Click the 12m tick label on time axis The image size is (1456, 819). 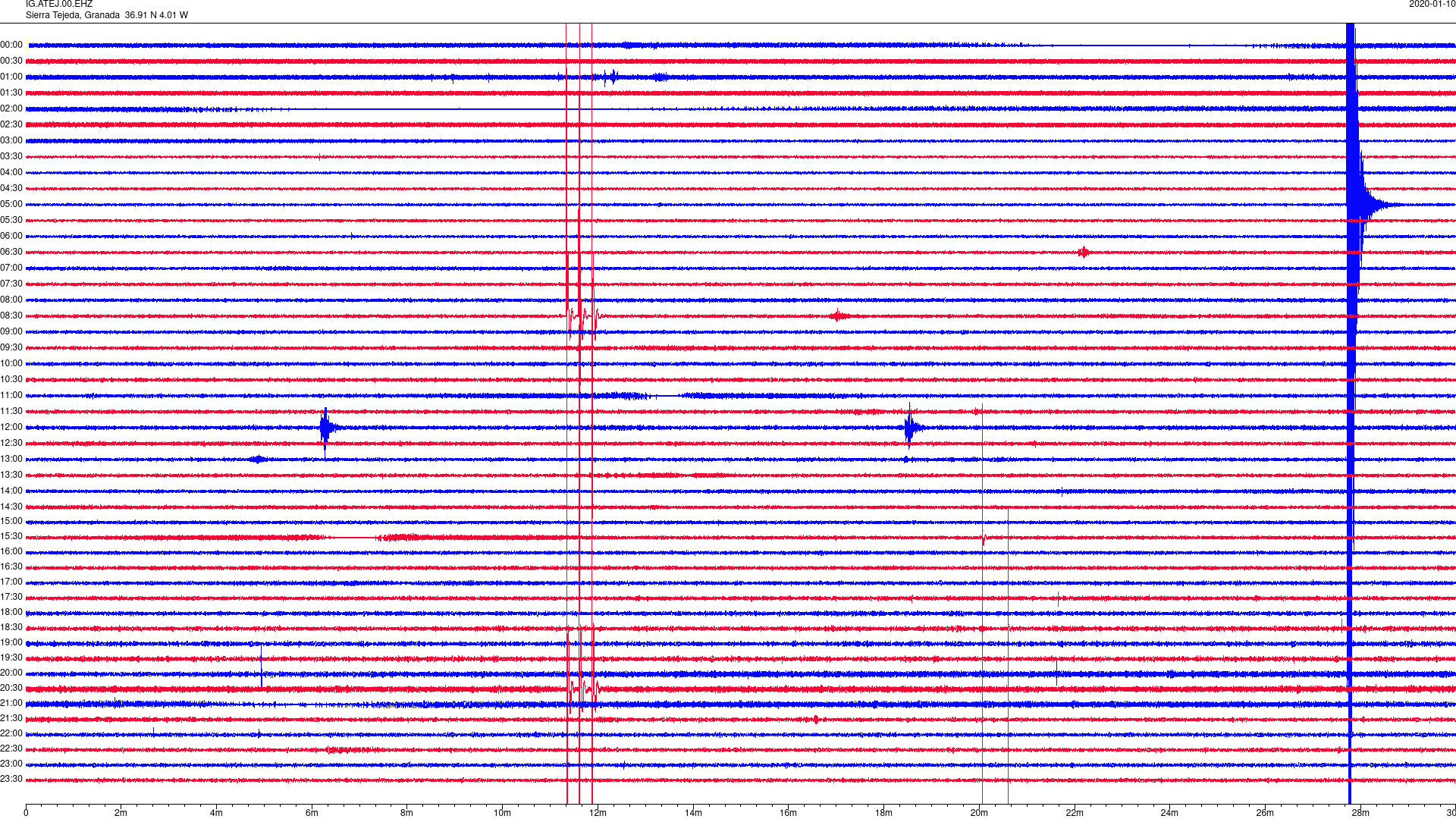pyautogui.click(x=598, y=813)
